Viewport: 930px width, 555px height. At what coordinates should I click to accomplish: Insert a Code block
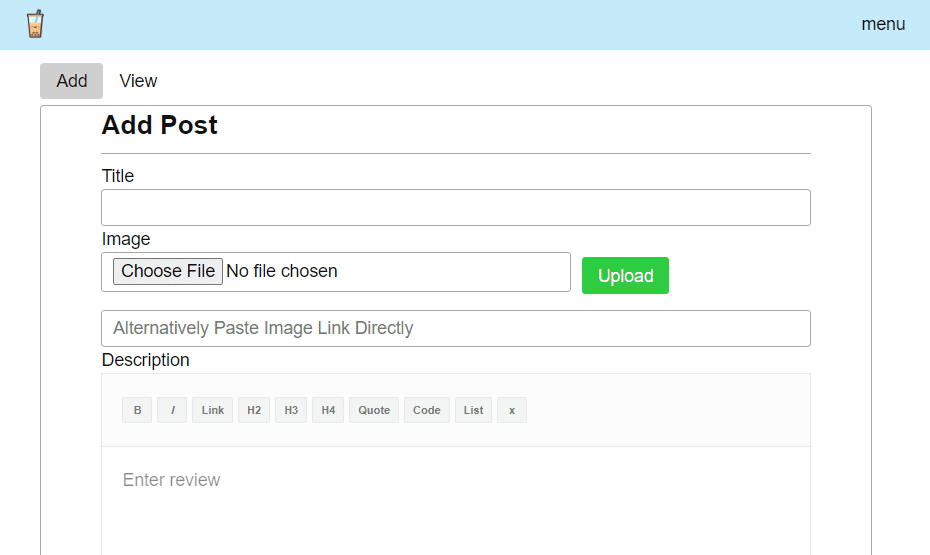(x=426, y=410)
